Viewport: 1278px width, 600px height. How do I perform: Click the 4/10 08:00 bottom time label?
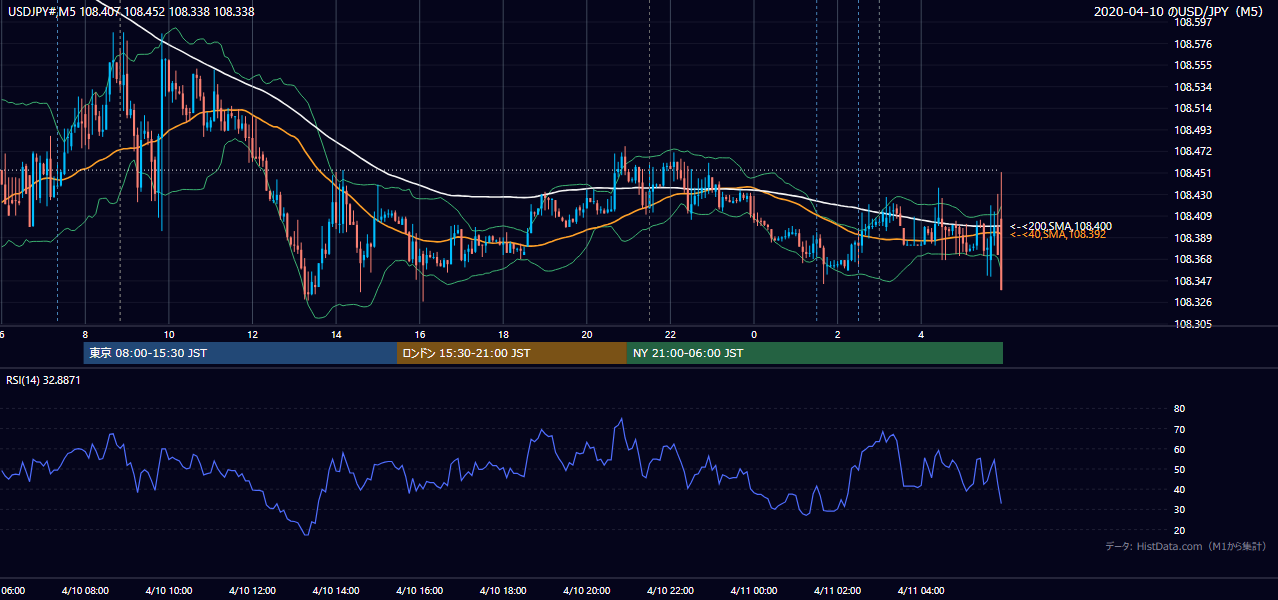click(x=84, y=591)
